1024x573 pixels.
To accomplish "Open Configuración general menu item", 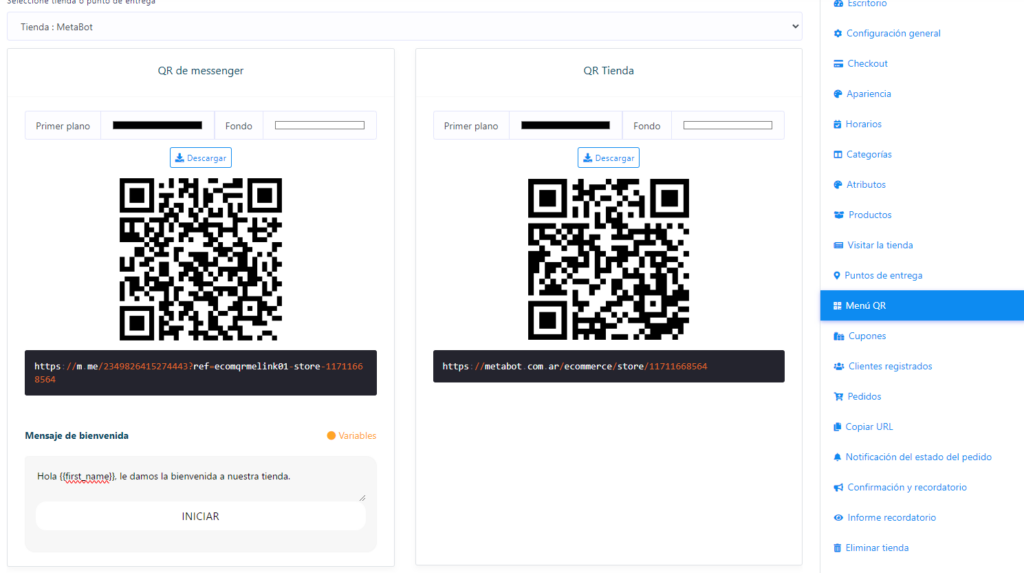I will click(893, 33).
